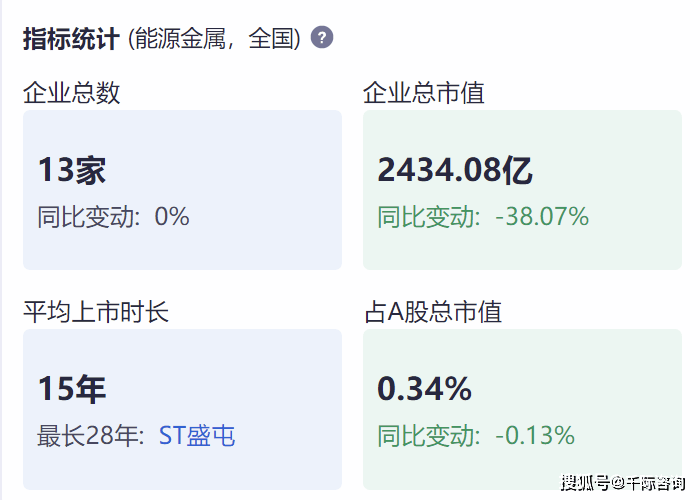The height and width of the screenshot is (500, 700).
Task: Open the ST盛屯 stock link
Action: tap(197, 436)
